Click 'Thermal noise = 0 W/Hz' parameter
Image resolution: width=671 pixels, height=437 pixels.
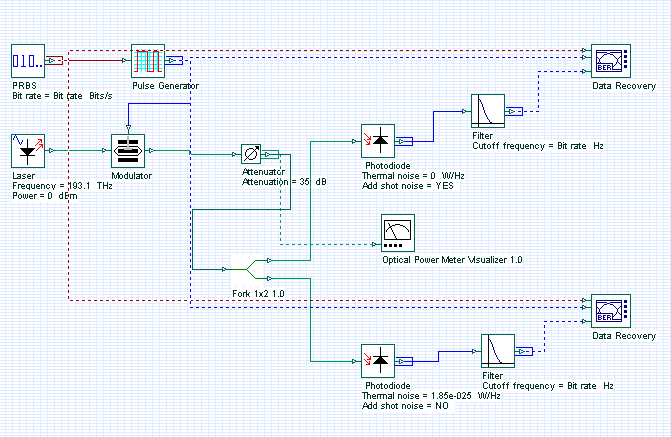413,175
